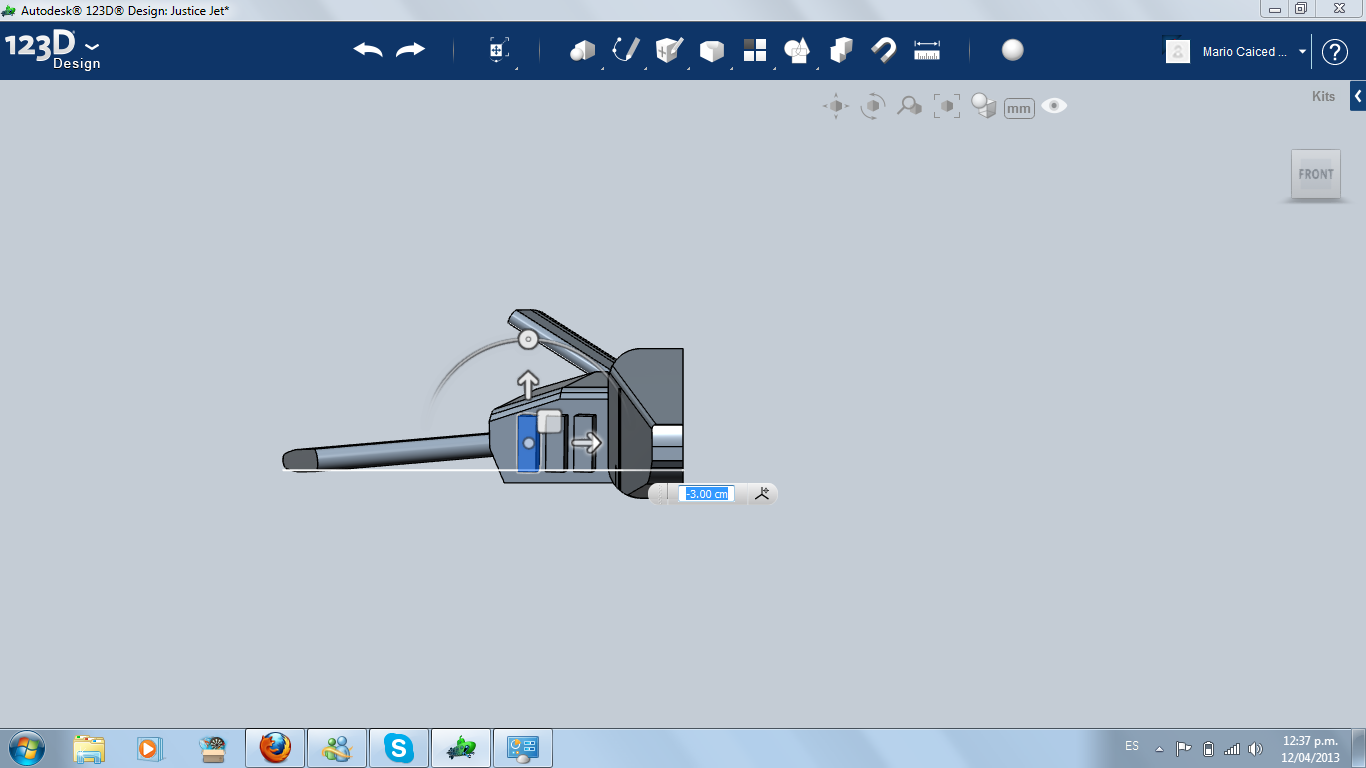Click the network signal tray icon
The height and width of the screenshot is (768, 1366).
coord(1232,749)
